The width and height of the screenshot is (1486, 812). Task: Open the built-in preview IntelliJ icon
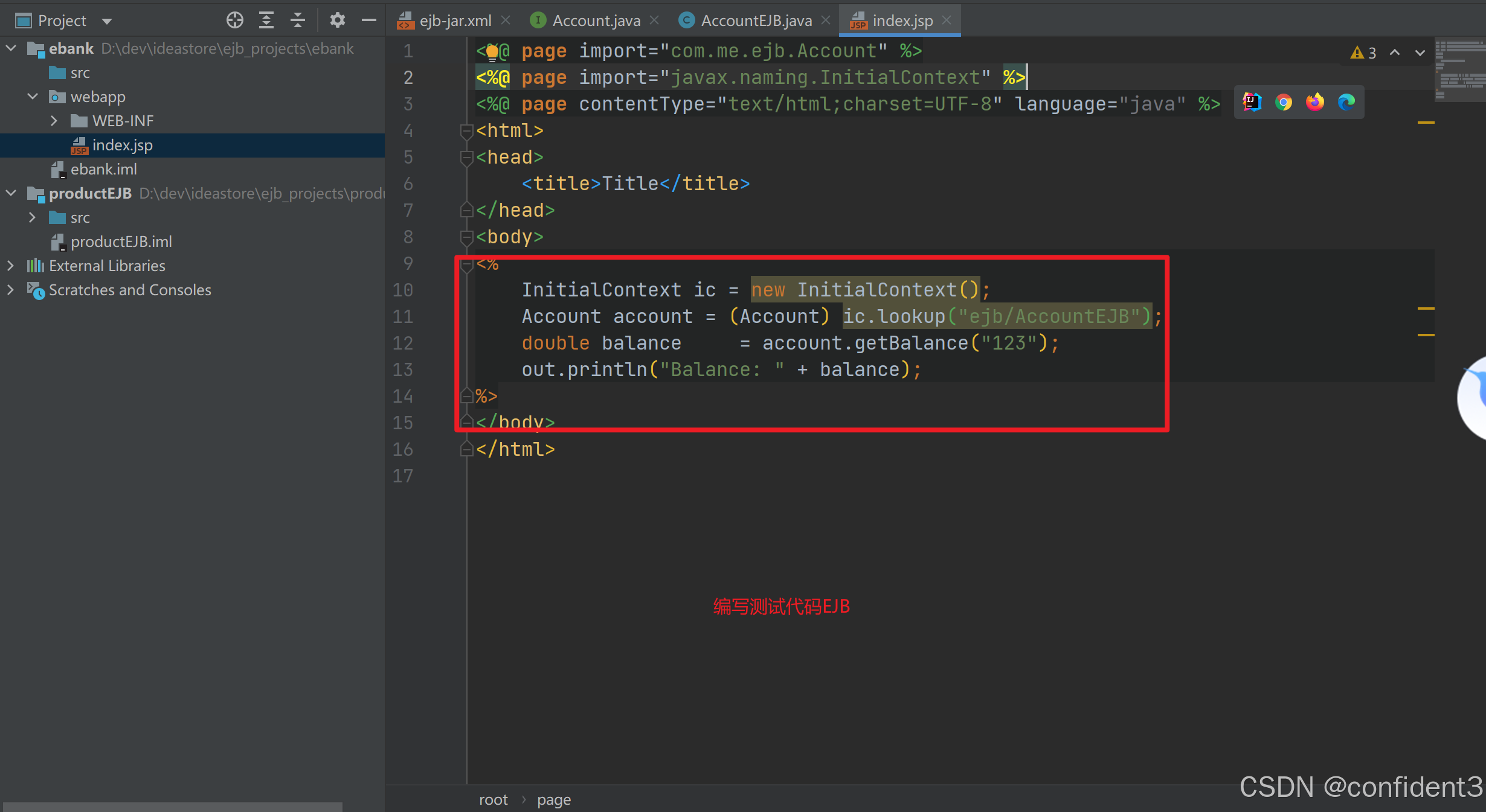(x=1252, y=103)
